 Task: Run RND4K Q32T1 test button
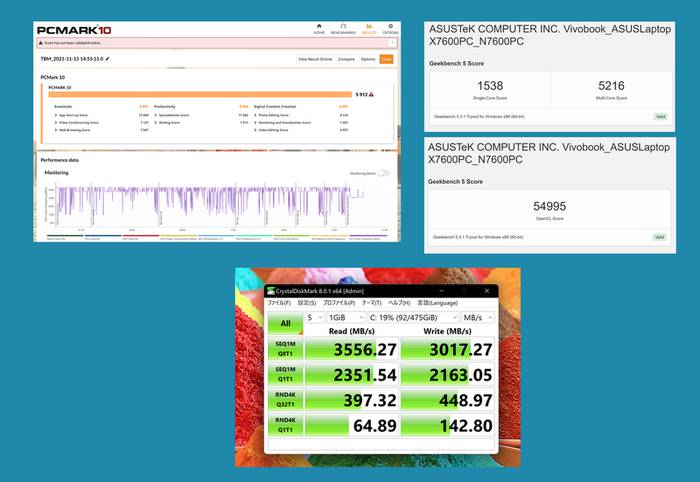tap(285, 399)
